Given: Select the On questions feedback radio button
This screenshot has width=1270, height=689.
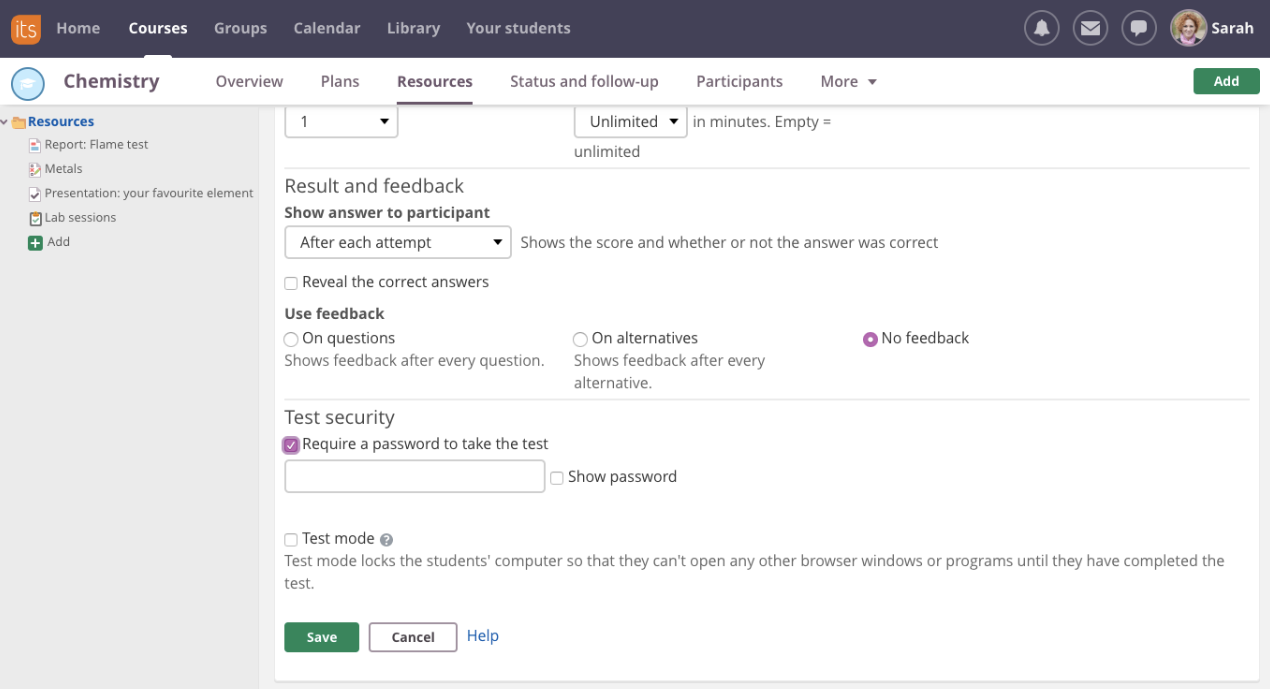Looking at the screenshot, I should [291, 340].
